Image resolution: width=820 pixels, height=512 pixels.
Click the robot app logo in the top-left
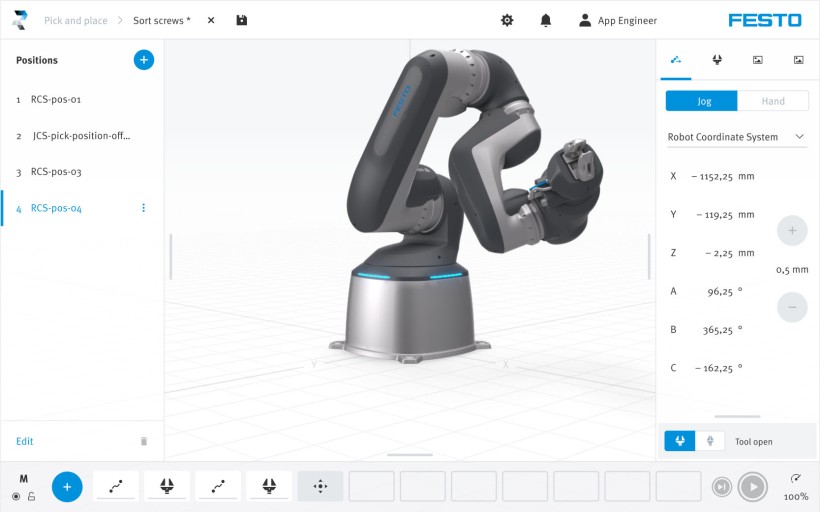pyautogui.click(x=20, y=20)
